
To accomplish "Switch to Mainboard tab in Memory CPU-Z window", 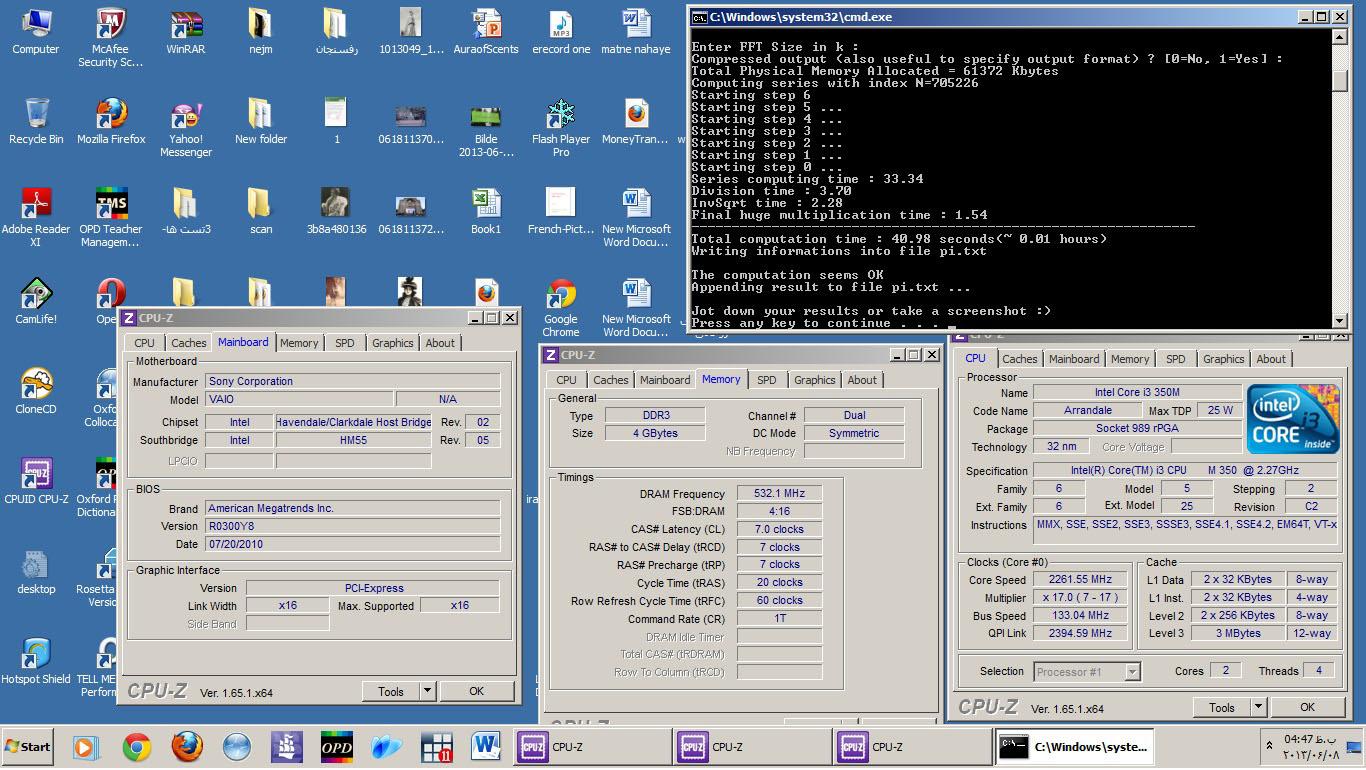I will [x=665, y=380].
